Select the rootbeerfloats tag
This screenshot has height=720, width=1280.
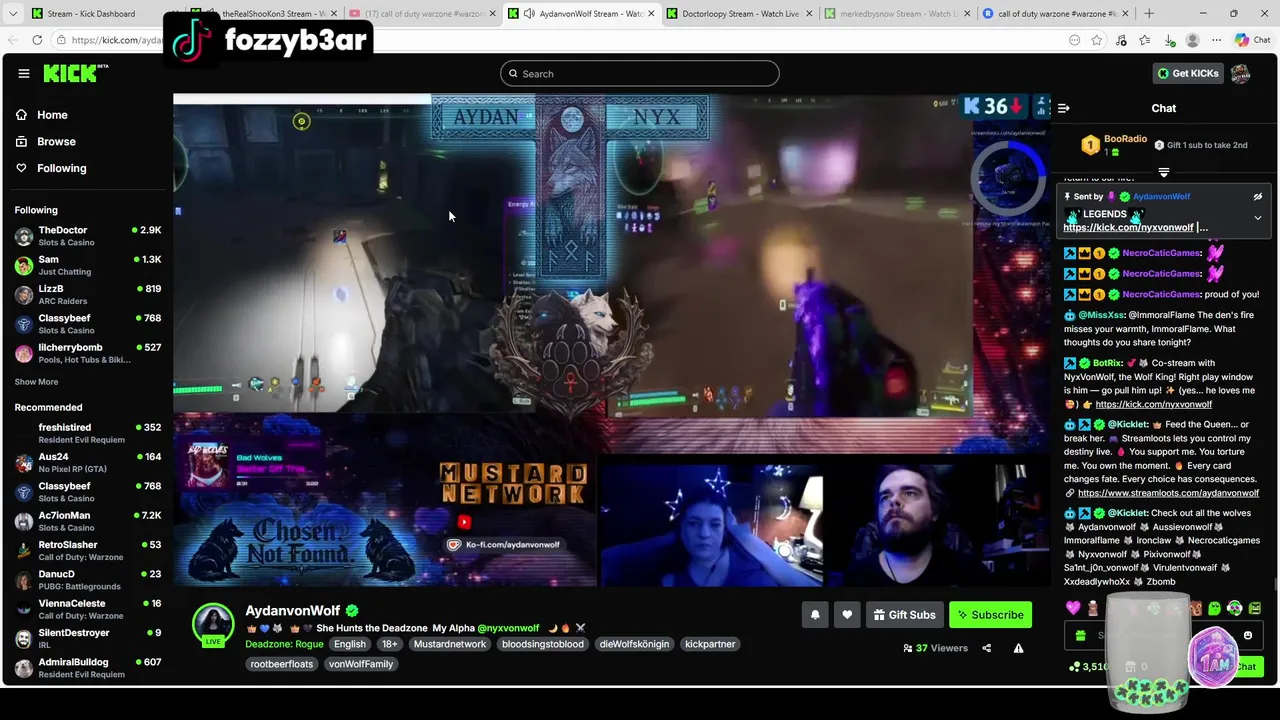(282, 664)
